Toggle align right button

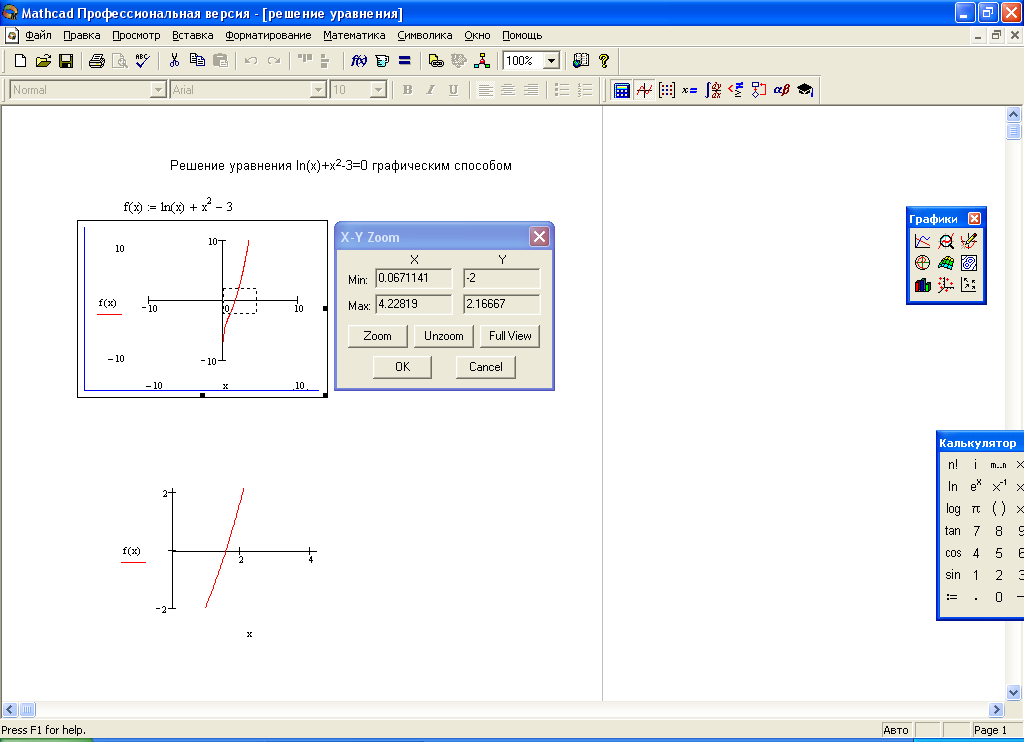532,90
